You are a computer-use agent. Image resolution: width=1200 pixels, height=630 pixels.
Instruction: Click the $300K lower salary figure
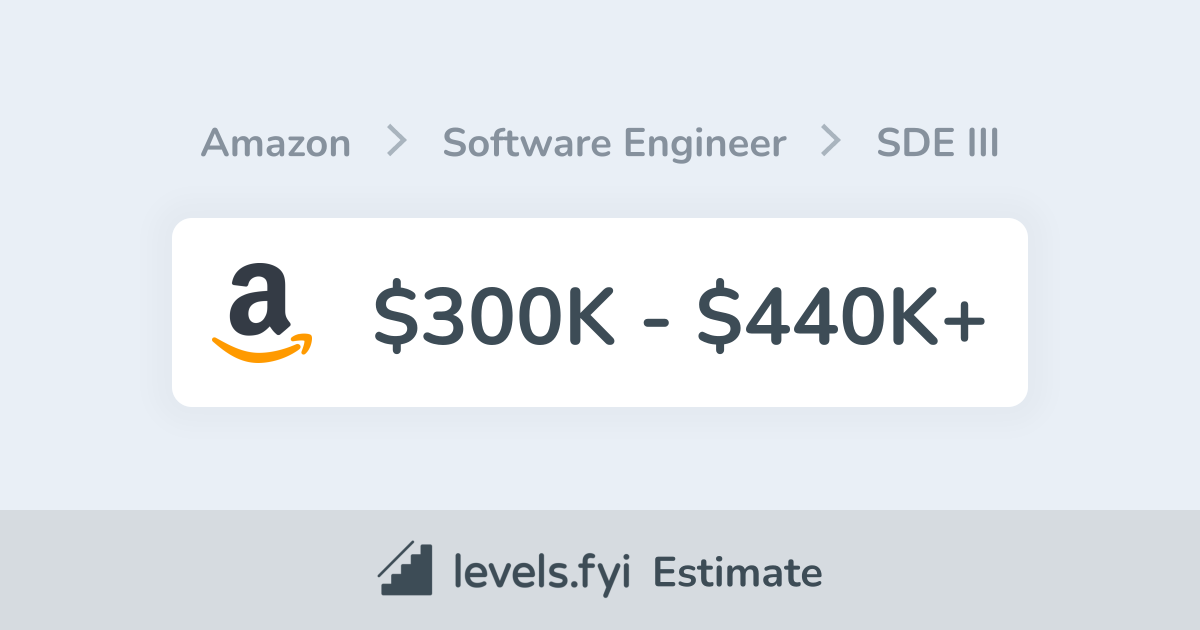pos(494,313)
